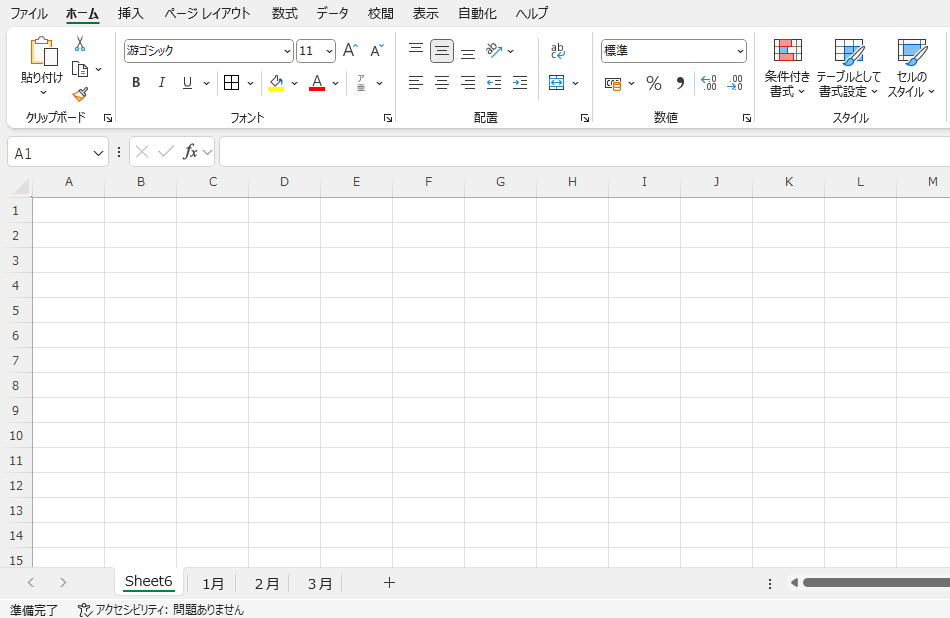Toggle middle vertical alignment
950x618 pixels.
pos(442,51)
